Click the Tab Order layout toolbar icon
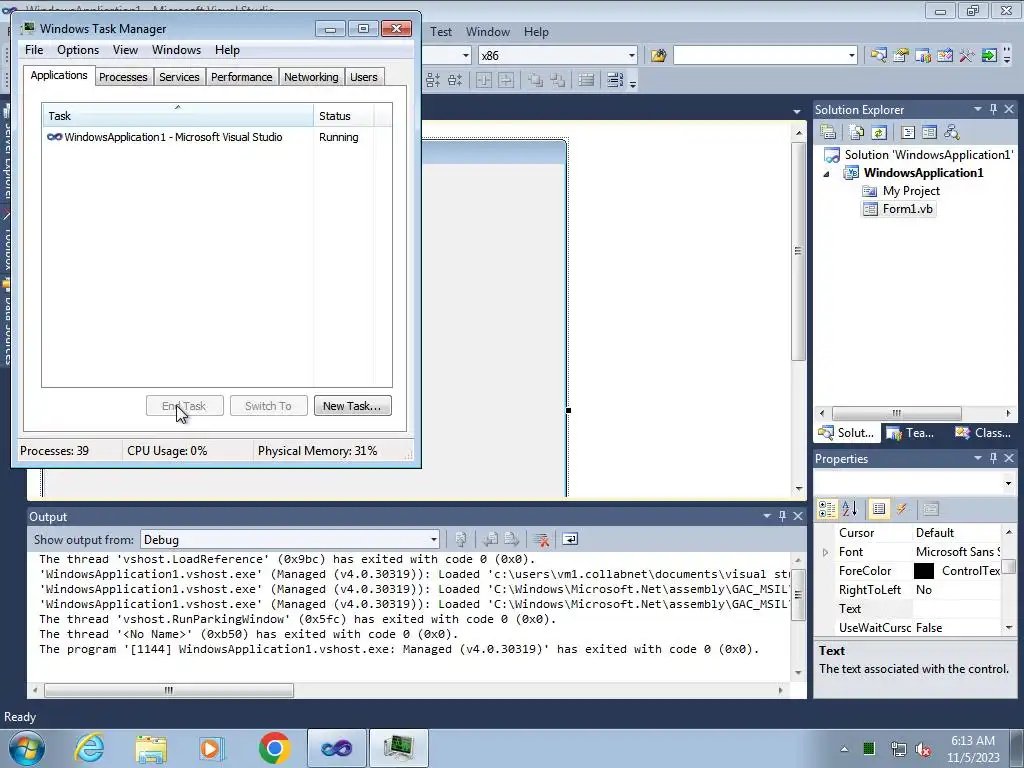1024x768 pixels. tap(615, 80)
